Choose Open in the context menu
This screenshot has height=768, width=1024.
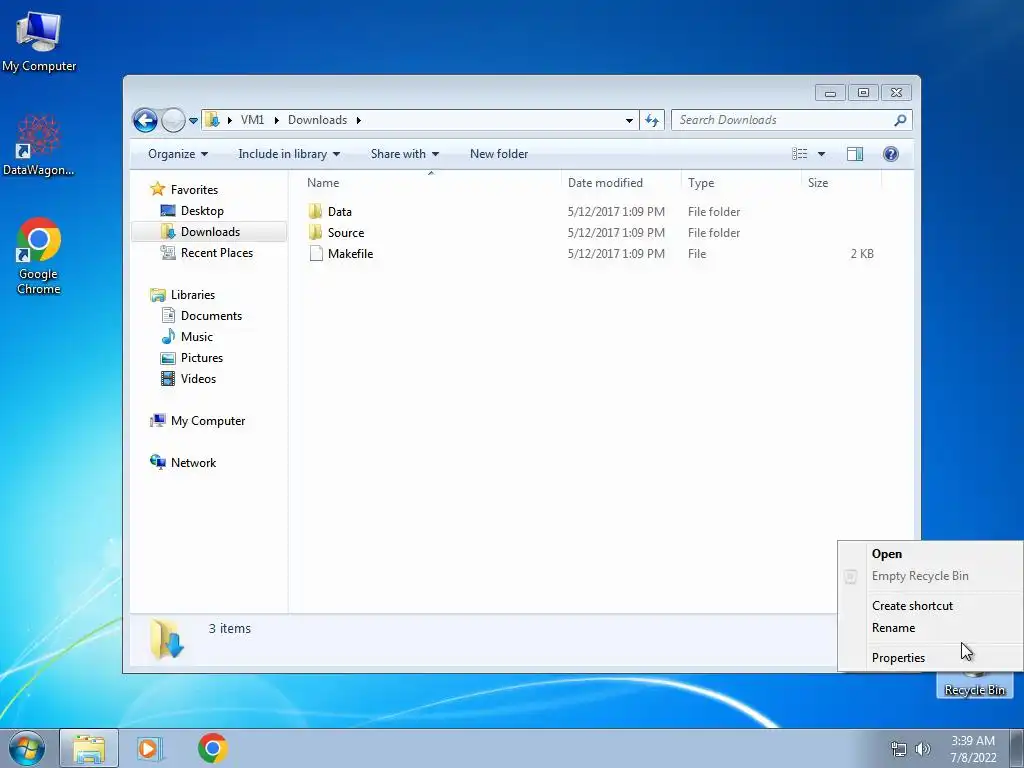click(x=930, y=554)
